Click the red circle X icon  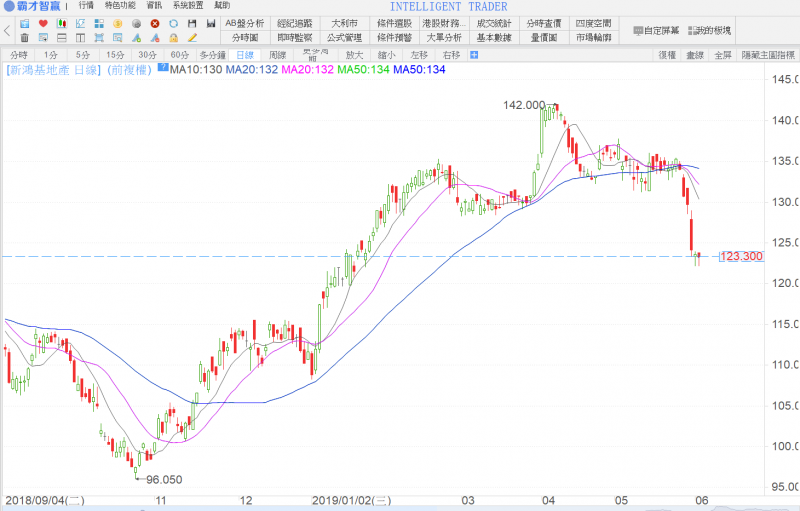pyautogui.click(x=155, y=23)
